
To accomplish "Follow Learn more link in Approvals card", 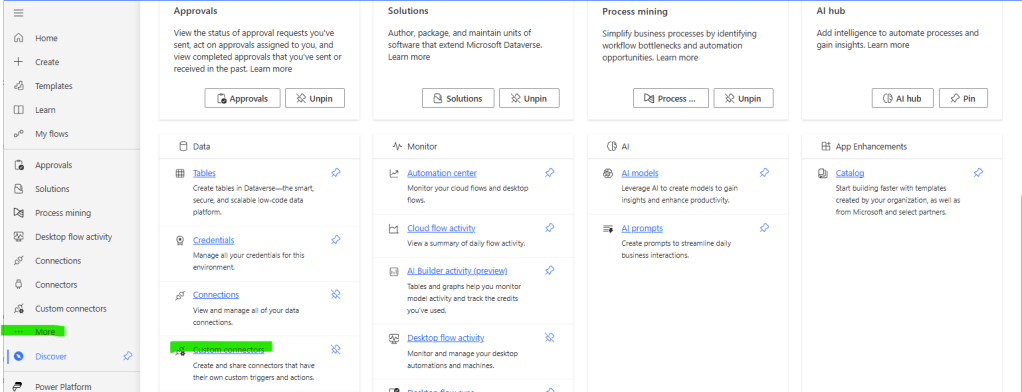I will [271, 68].
